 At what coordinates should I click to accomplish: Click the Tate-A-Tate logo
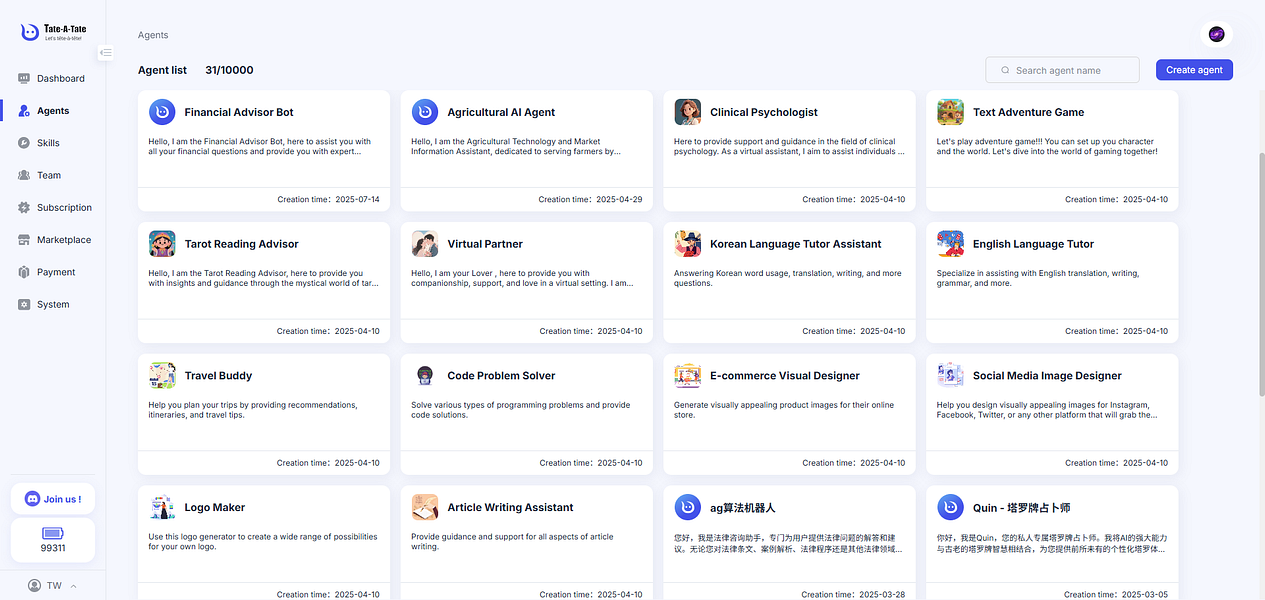[x=53, y=32]
